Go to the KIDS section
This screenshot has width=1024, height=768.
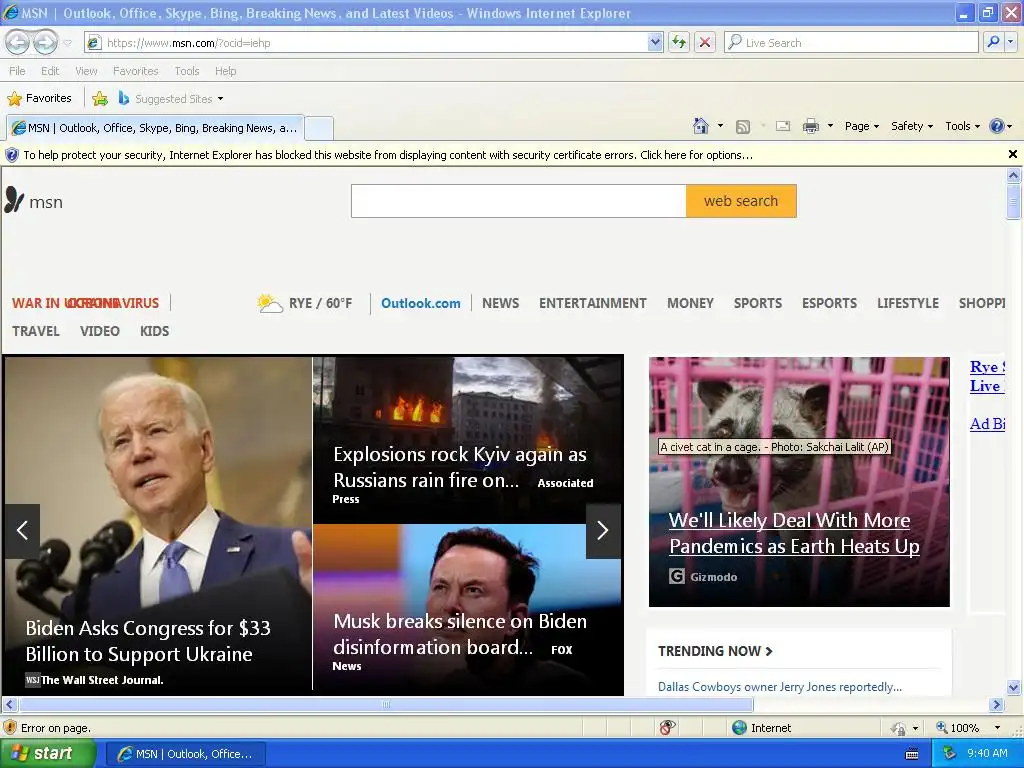154,331
